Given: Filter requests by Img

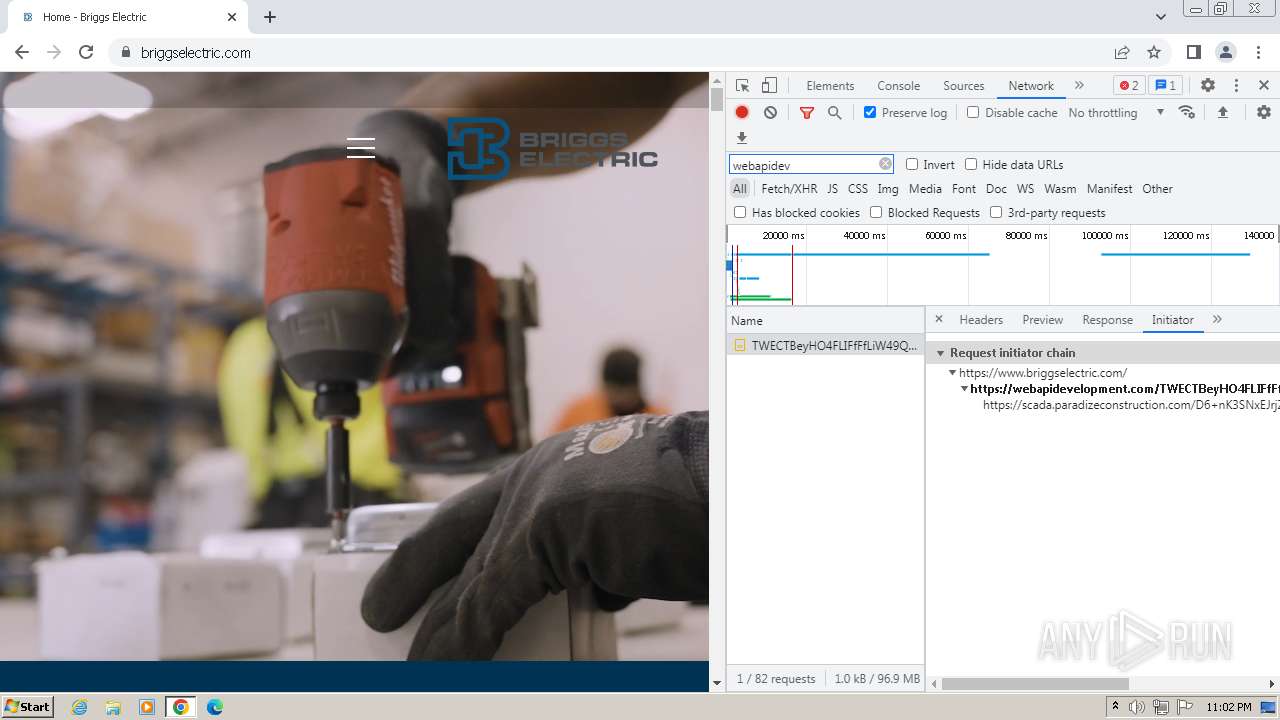Looking at the screenshot, I should click(x=888, y=189).
